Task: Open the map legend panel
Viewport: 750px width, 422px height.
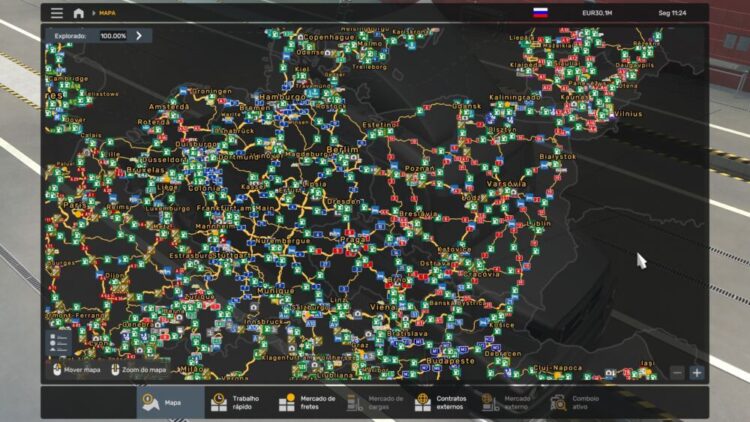Action: 59,342
